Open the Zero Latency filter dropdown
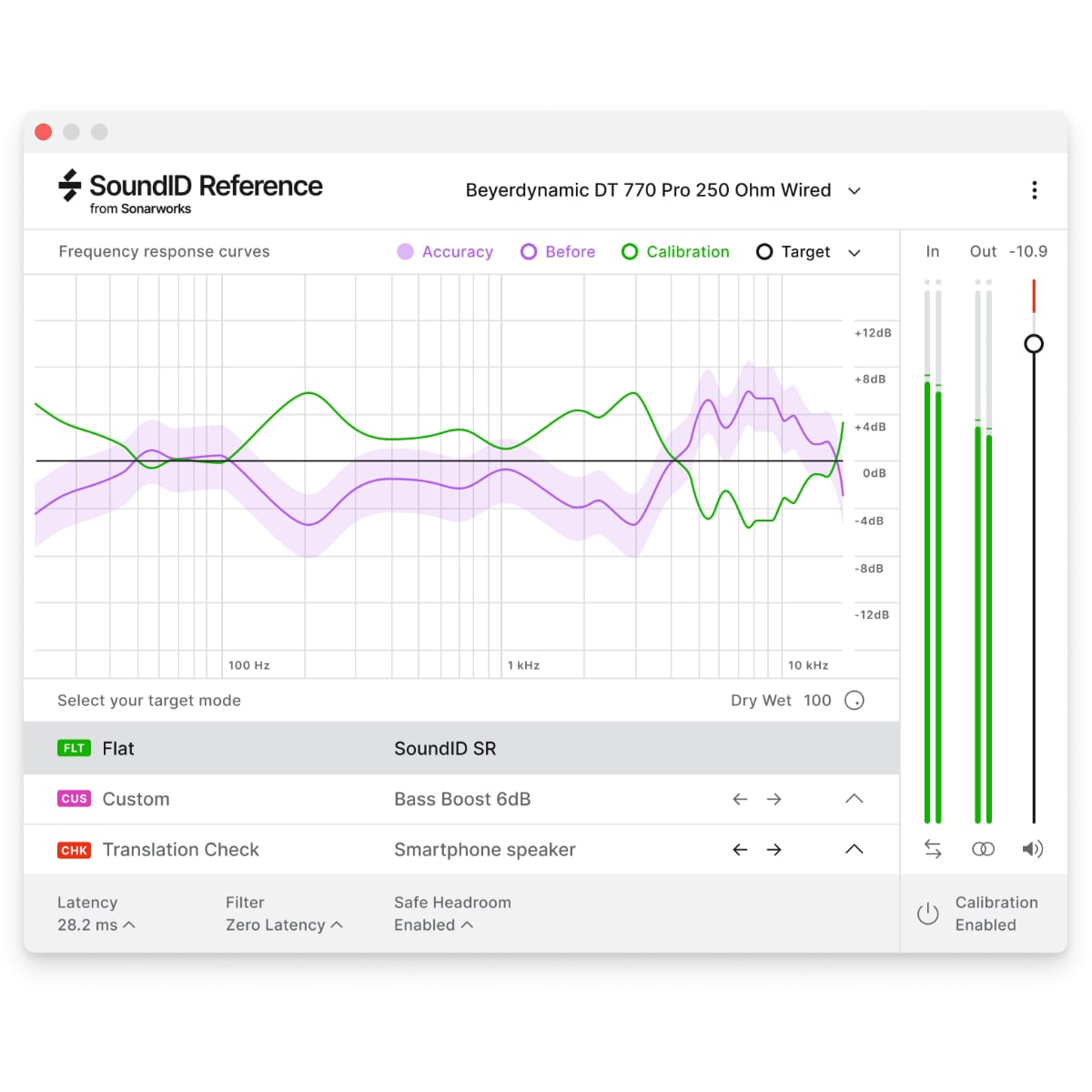 [284, 925]
